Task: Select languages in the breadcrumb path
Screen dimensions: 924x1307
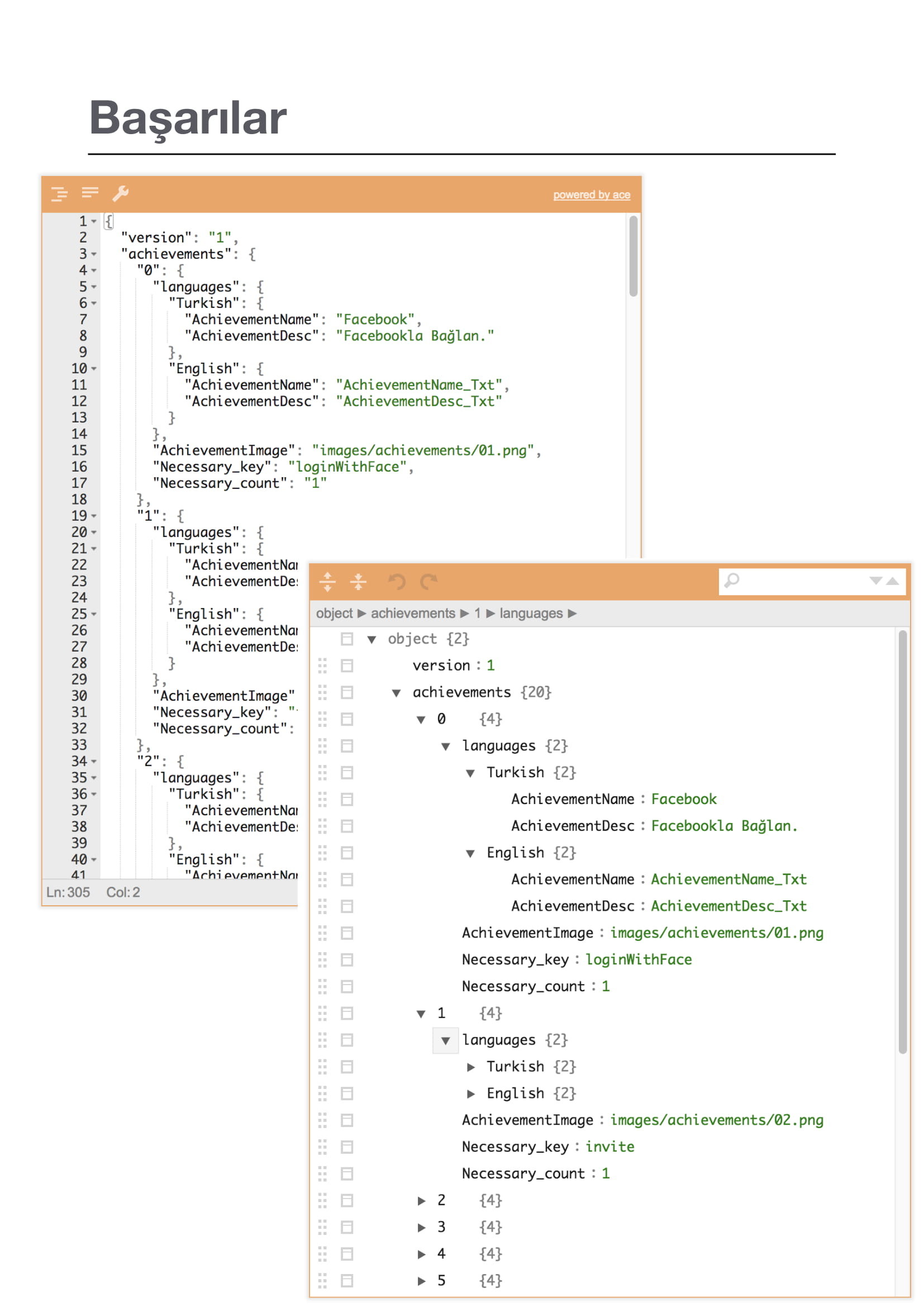Action: pos(531,613)
